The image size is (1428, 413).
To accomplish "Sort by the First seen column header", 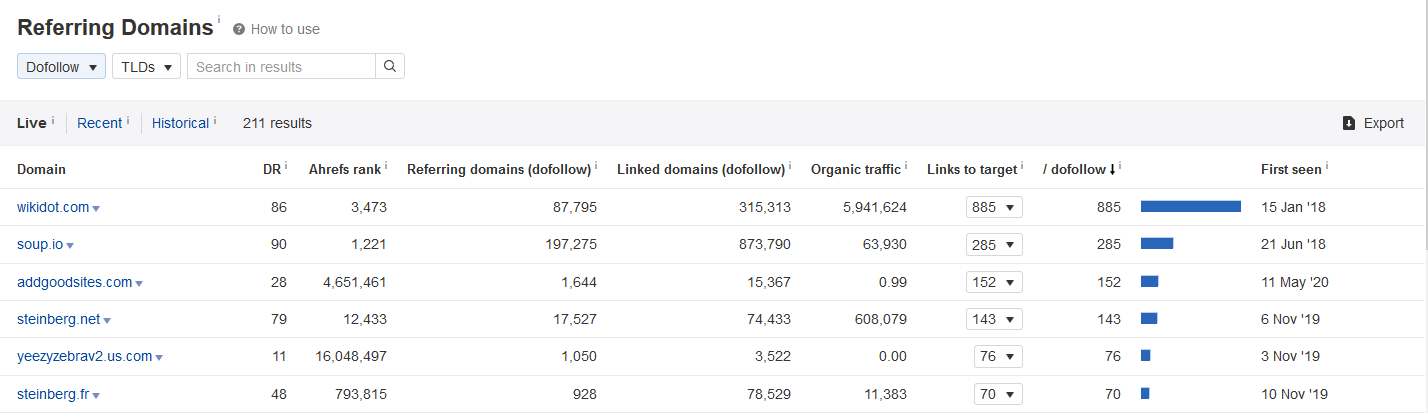I will click(1291, 169).
